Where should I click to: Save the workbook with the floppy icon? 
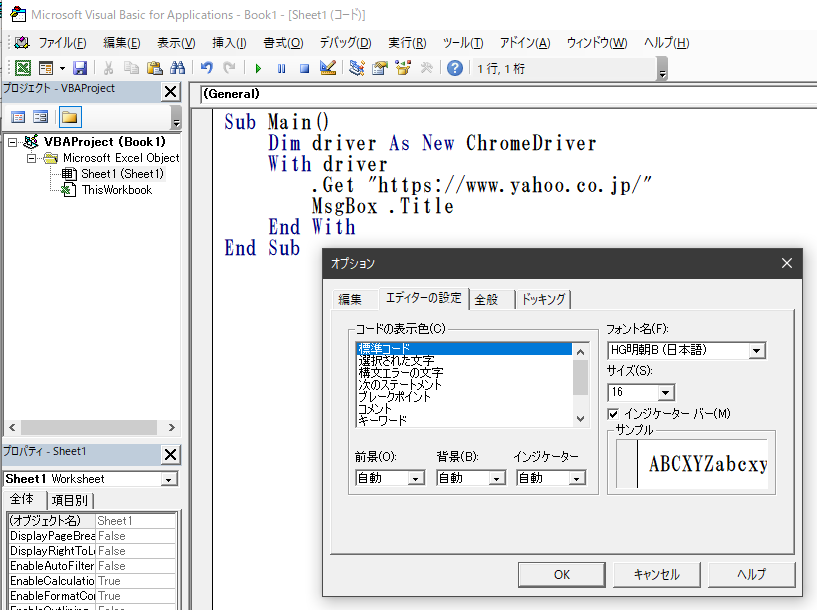pyautogui.click(x=80, y=68)
